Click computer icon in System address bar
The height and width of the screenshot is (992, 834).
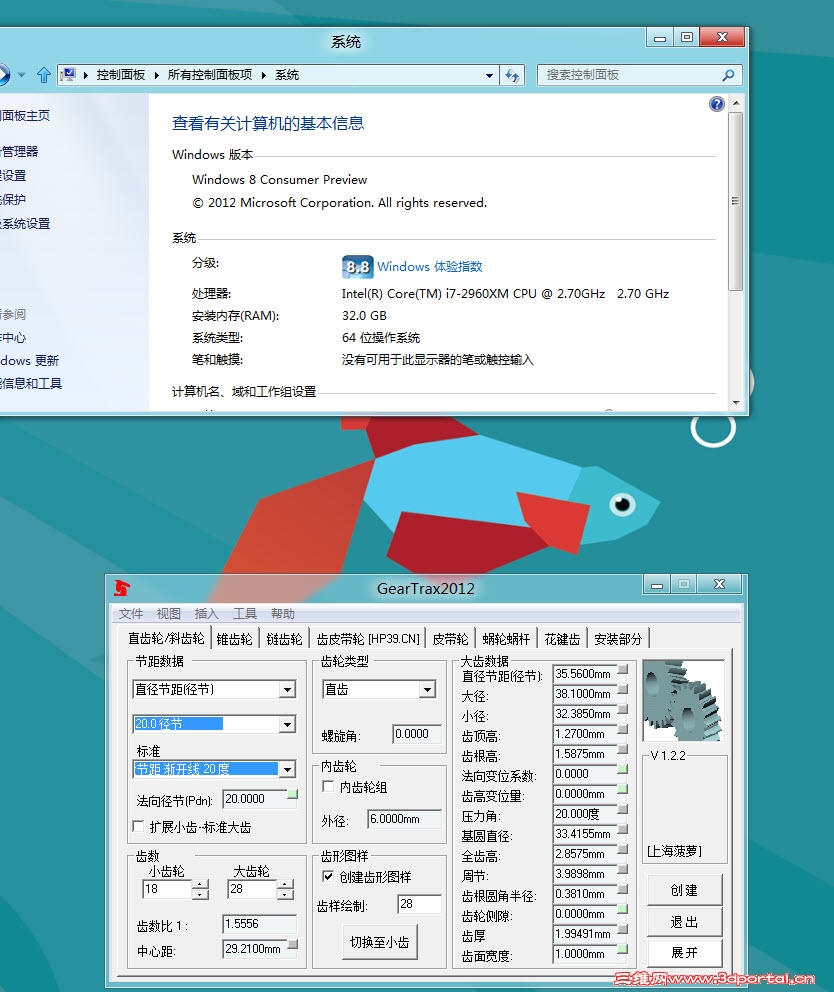(x=69, y=75)
